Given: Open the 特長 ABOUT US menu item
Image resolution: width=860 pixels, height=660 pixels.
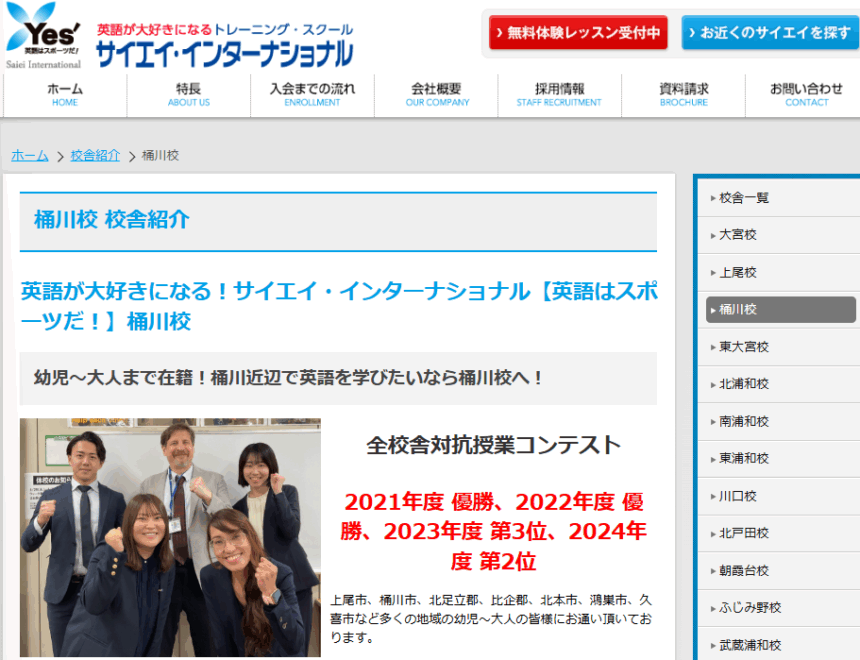Looking at the screenshot, I should pos(188,95).
